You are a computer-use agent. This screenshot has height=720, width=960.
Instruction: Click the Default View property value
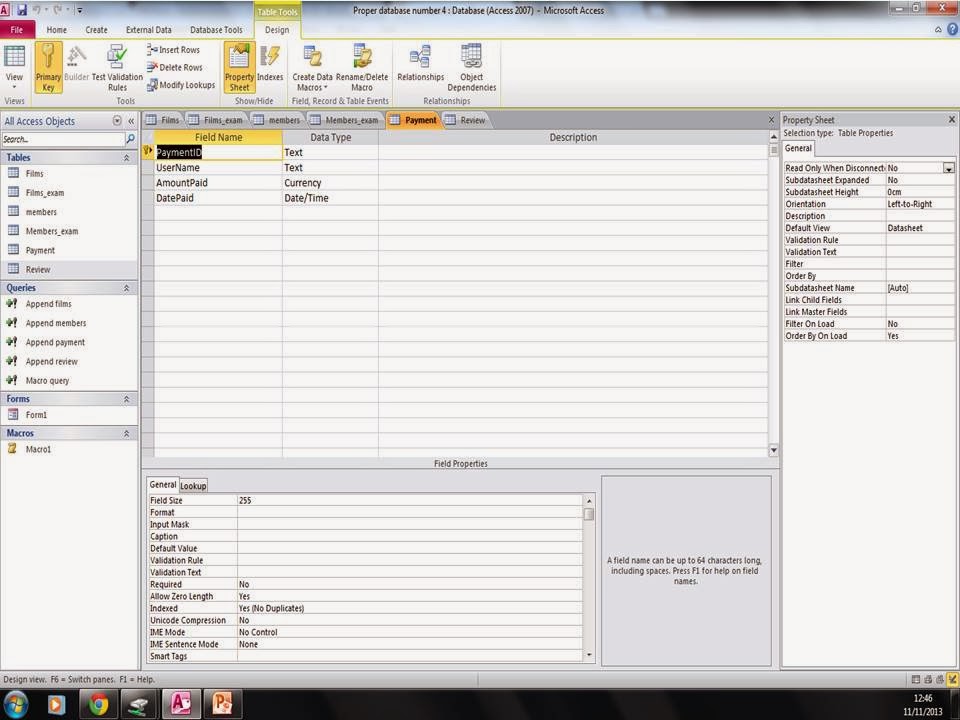(920, 228)
